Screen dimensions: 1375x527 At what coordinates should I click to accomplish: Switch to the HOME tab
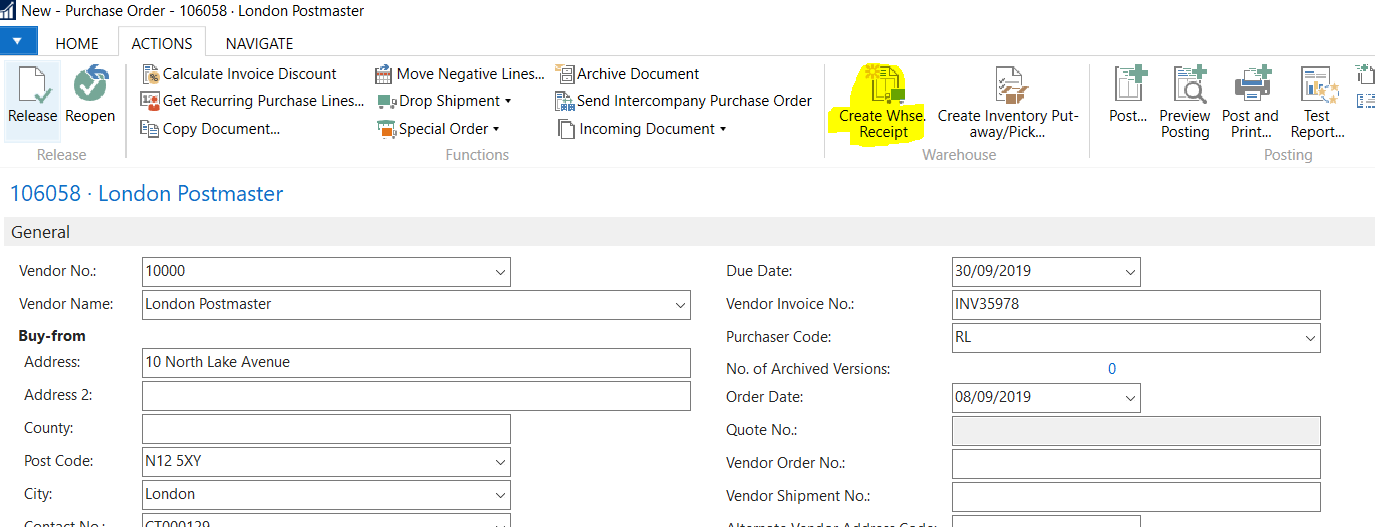pos(77,43)
